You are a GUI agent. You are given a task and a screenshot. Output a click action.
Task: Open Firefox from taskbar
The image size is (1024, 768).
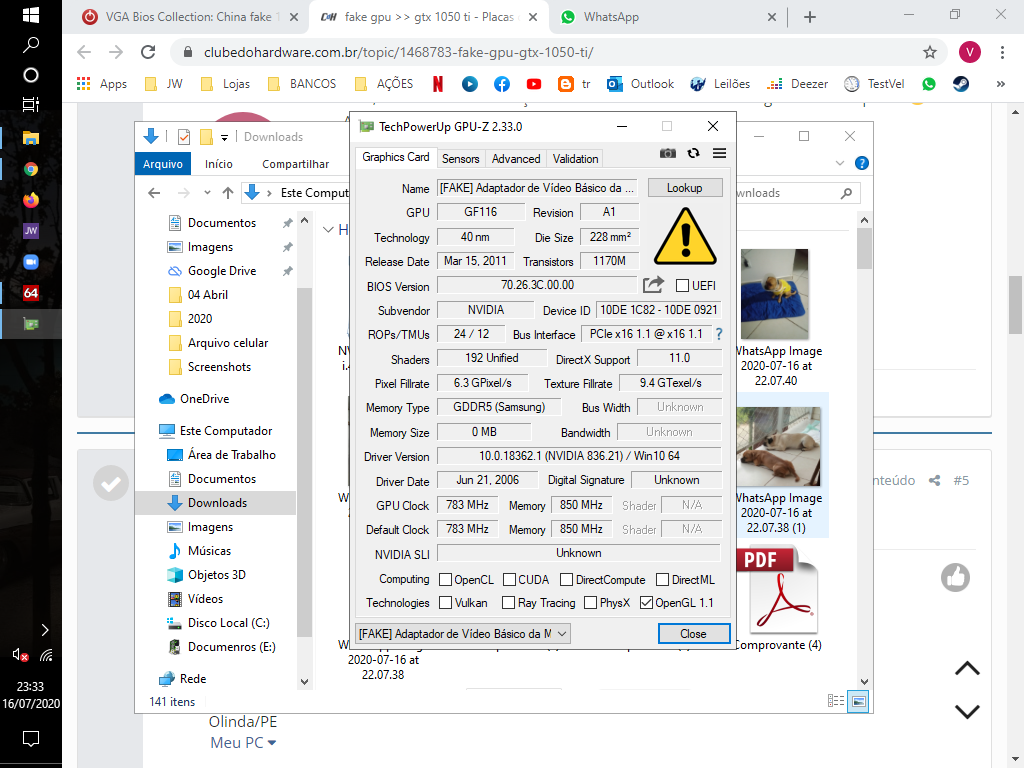pyautogui.click(x=31, y=200)
